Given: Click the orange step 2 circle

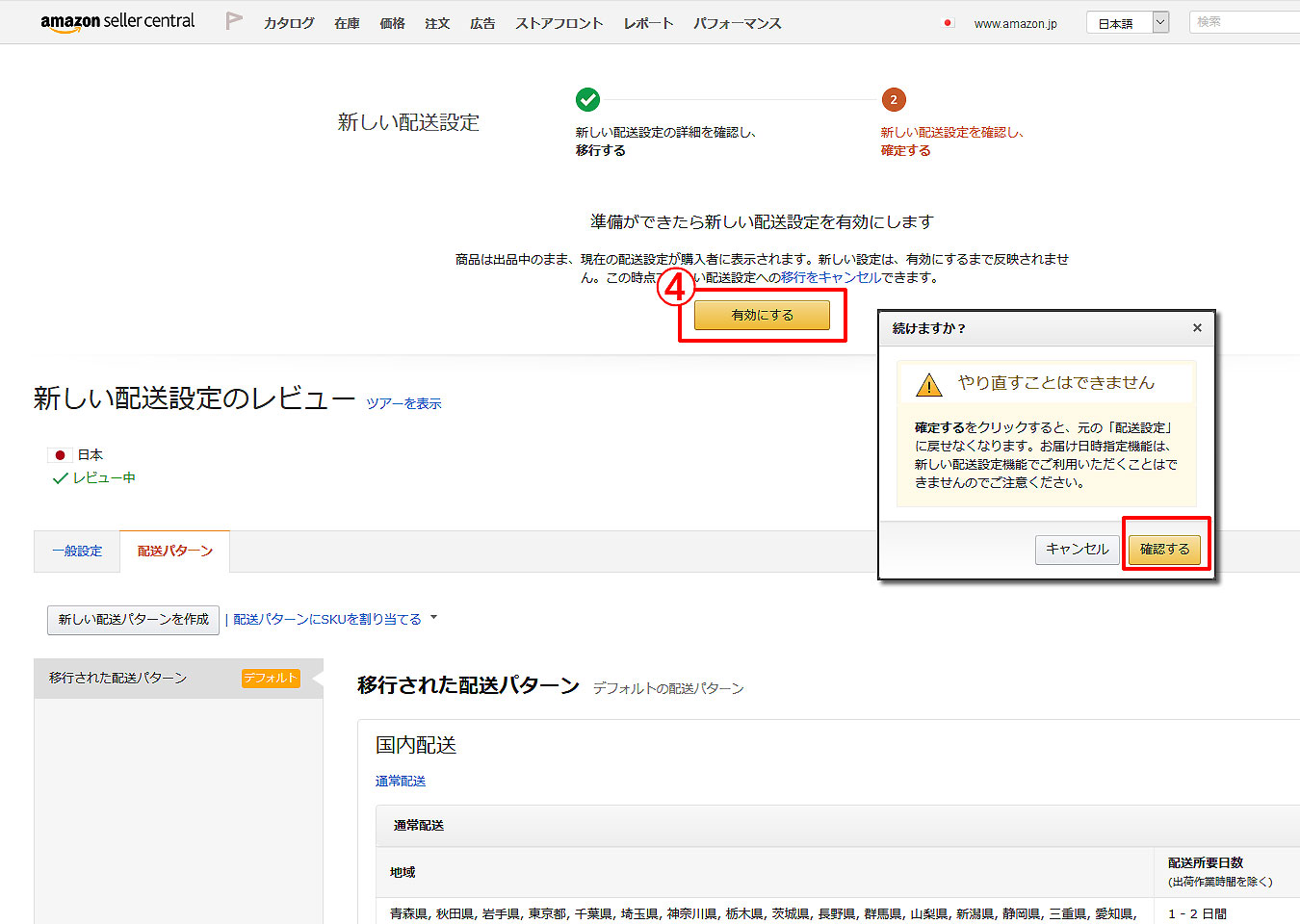Looking at the screenshot, I should coord(894,99).
